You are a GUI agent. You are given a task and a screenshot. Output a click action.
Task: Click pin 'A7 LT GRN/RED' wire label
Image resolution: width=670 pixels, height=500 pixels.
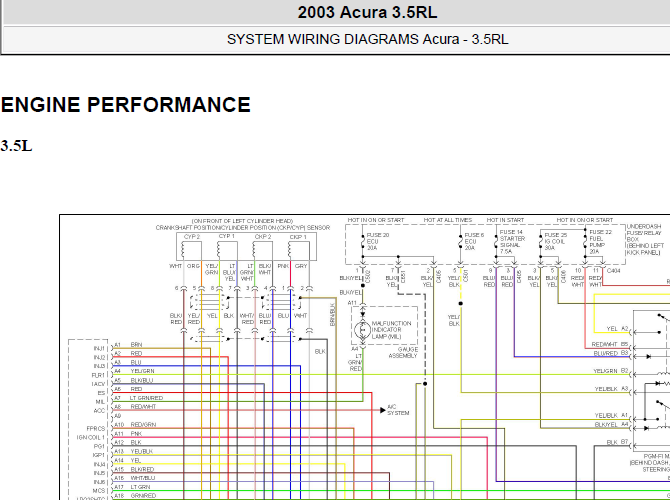pyautogui.click(x=138, y=398)
